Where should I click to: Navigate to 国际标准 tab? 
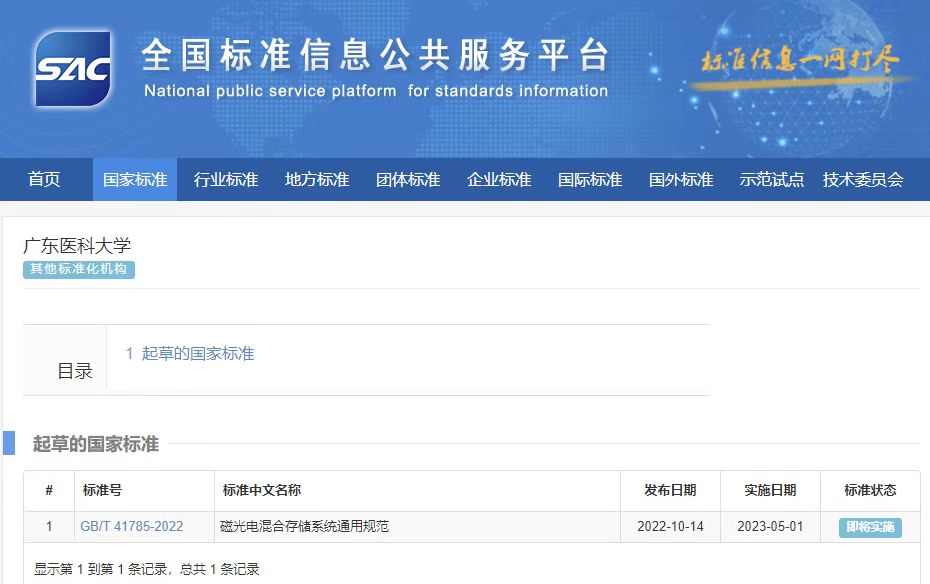590,179
